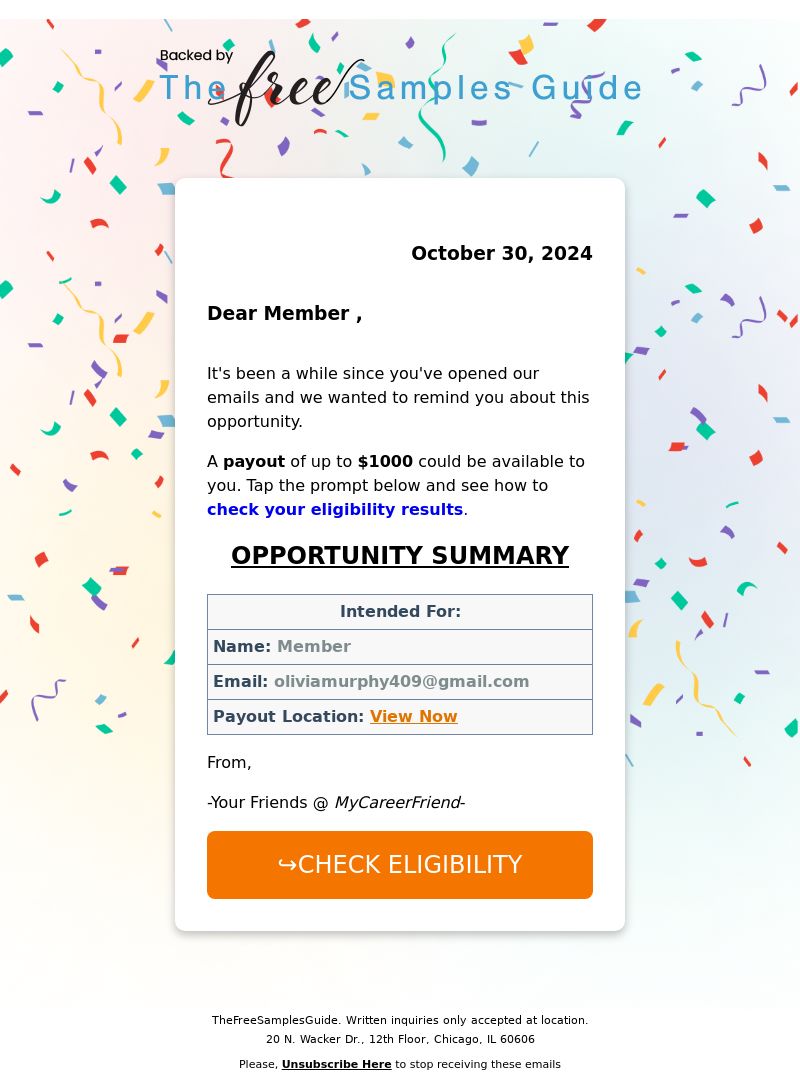Click the MyCareerFriend signature text
Image resolution: width=800 pixels, height=1082 pixels.
tap(400, 803)
